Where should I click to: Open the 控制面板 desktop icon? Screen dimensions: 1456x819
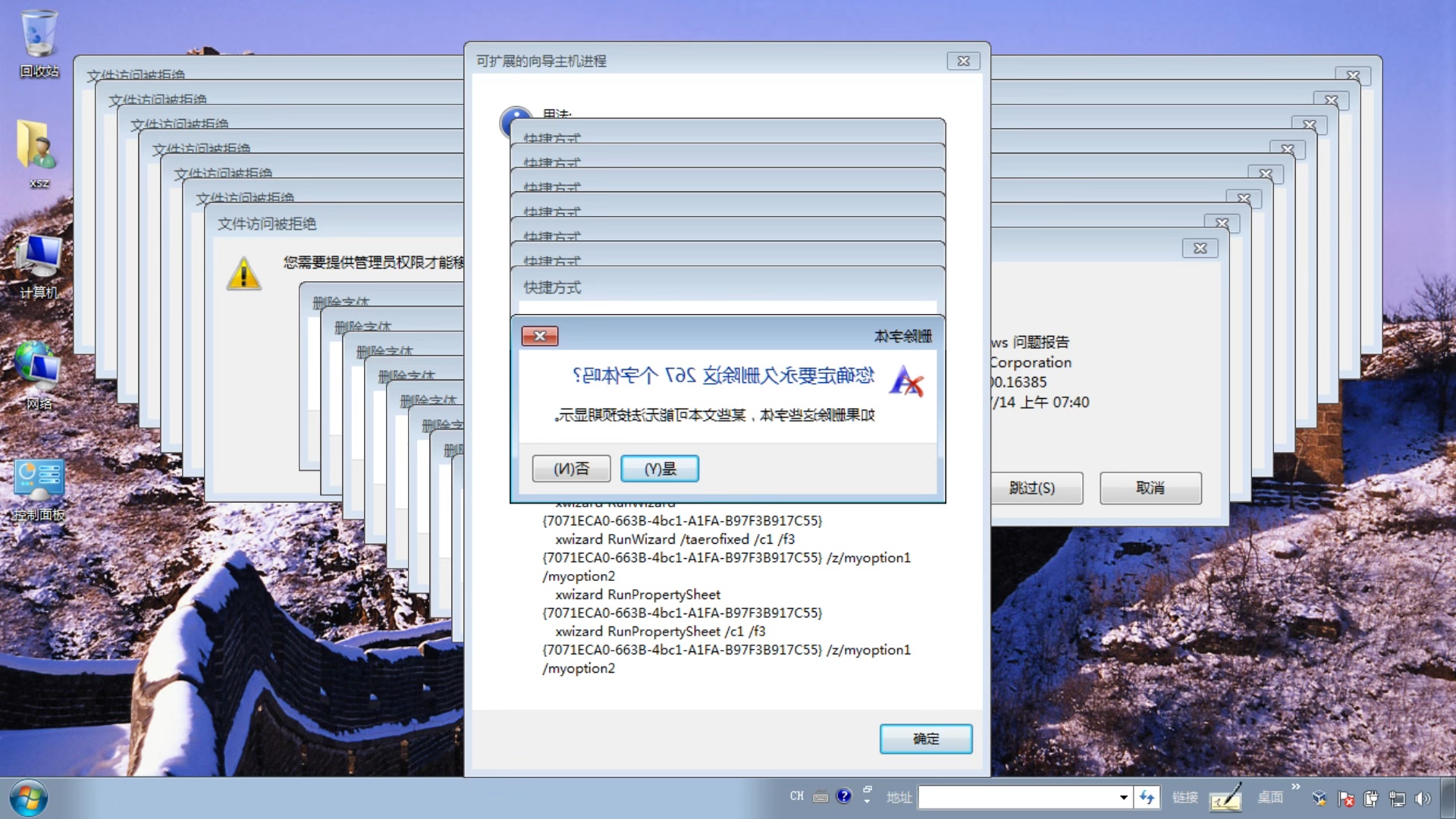click(x=39, y=489)
